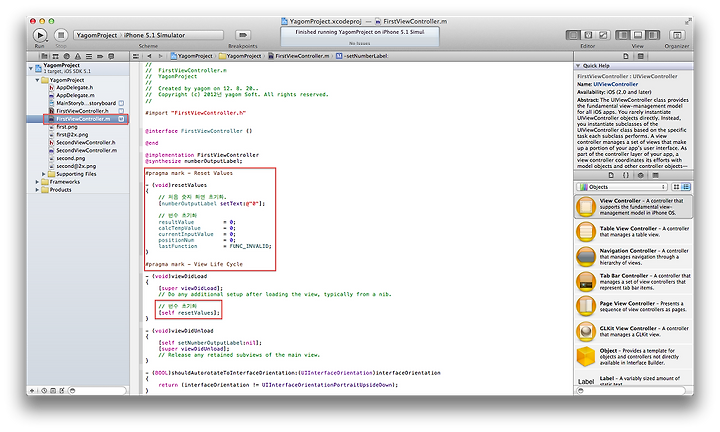Select Table View Controller in object library
720x432 pixels.
(x=633, y=232)
